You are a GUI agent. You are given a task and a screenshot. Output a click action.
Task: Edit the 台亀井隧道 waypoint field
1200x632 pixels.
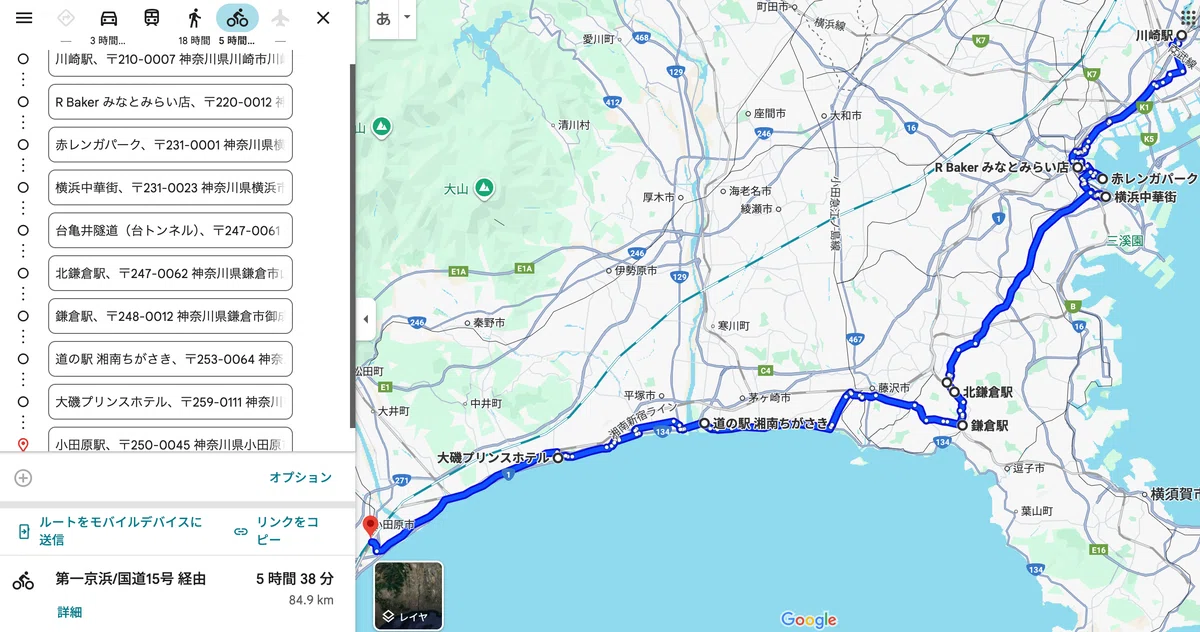tap(170, 230)
